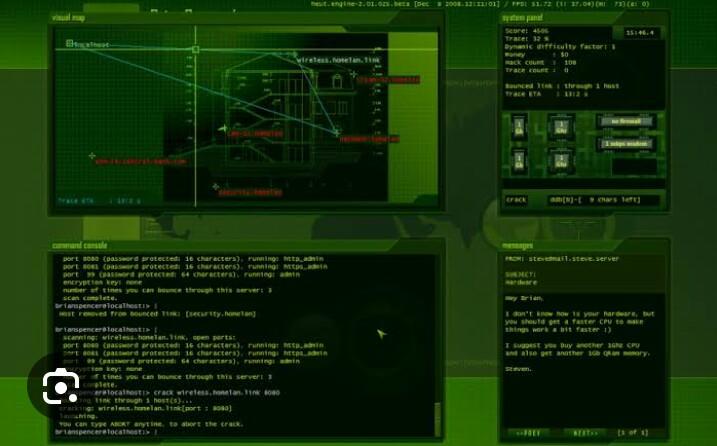This screenshot has width=717, height=446.
Task: Click the 'no firewall' hardware slot
Action: (x=626, y=122)
